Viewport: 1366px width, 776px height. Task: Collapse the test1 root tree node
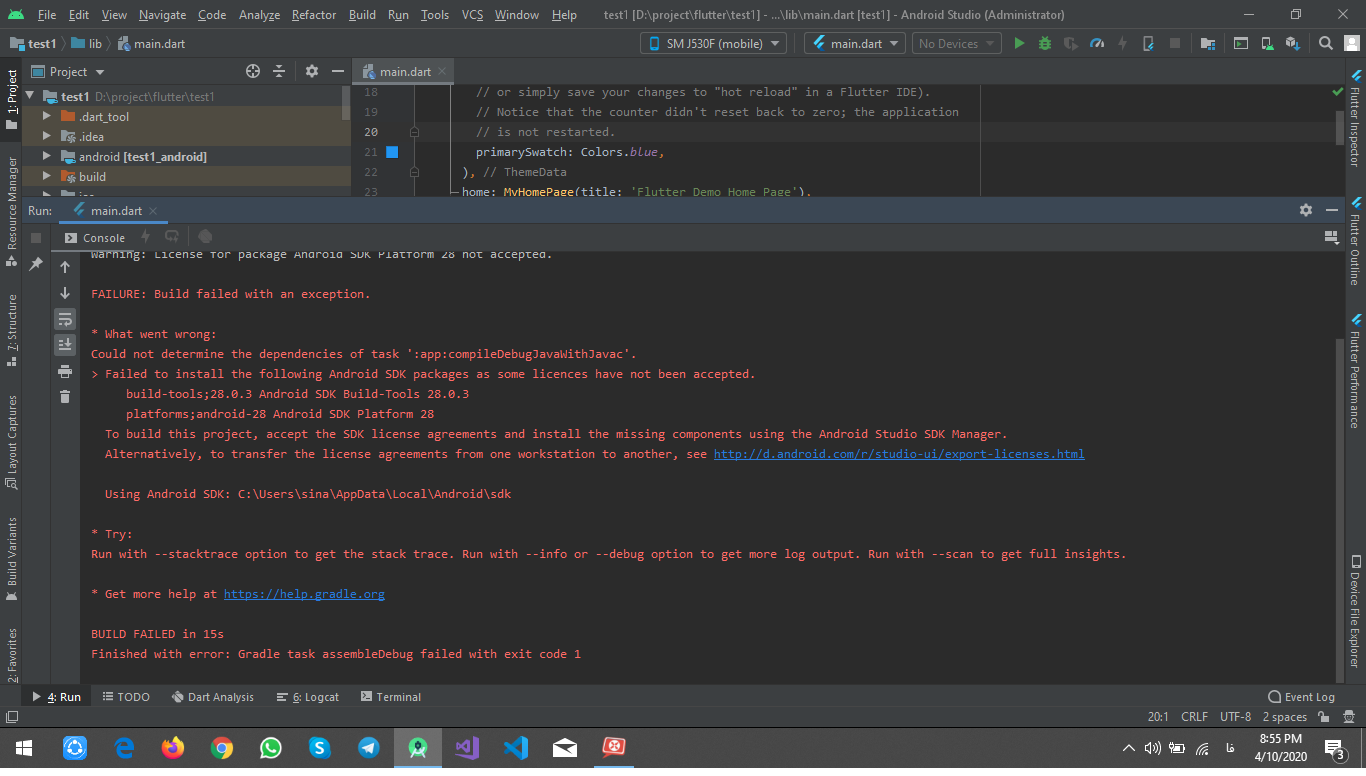click(30, 96)
